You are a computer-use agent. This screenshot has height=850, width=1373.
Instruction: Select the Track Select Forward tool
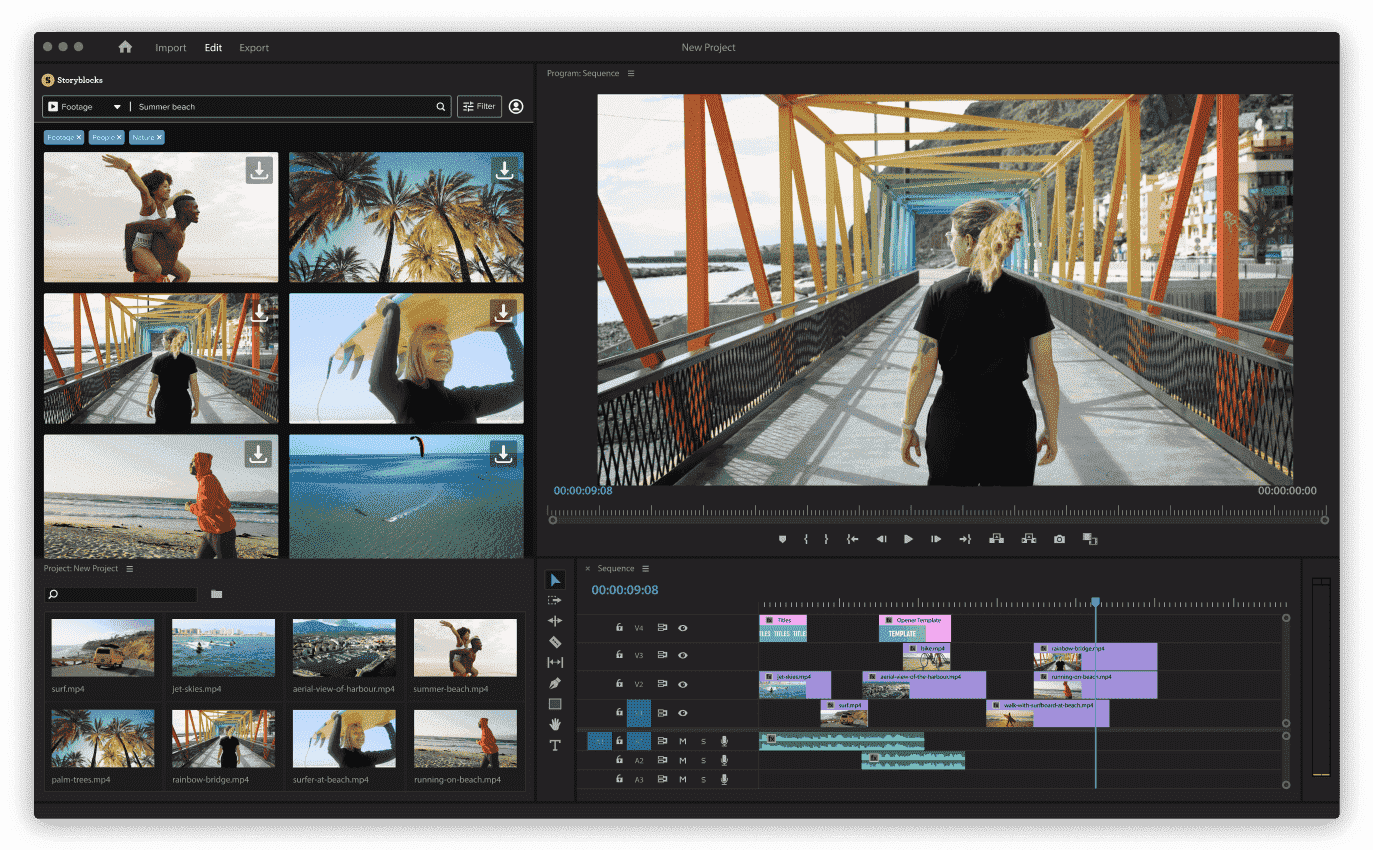[556, 600]
